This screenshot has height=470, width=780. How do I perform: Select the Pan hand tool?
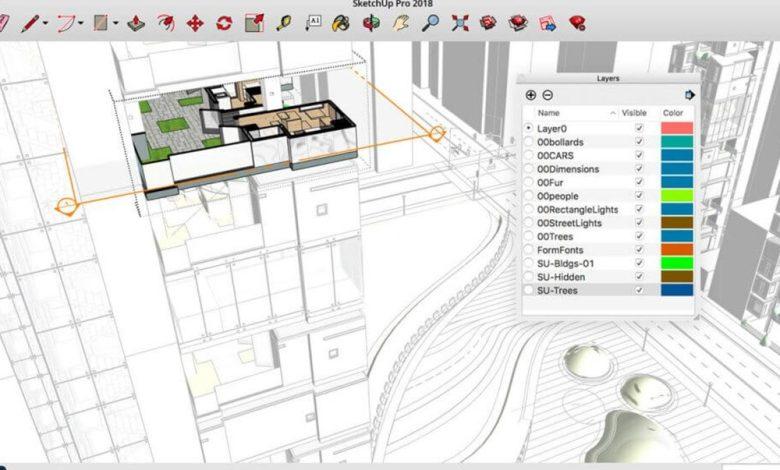(x=400, y=23)
